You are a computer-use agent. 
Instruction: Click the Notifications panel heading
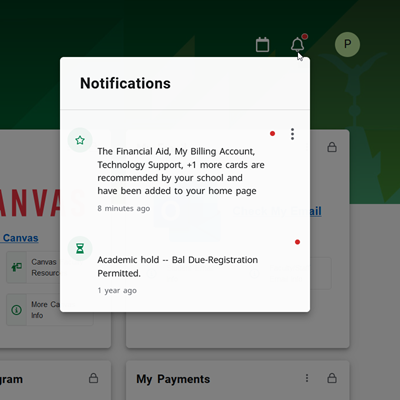(125, 83)
